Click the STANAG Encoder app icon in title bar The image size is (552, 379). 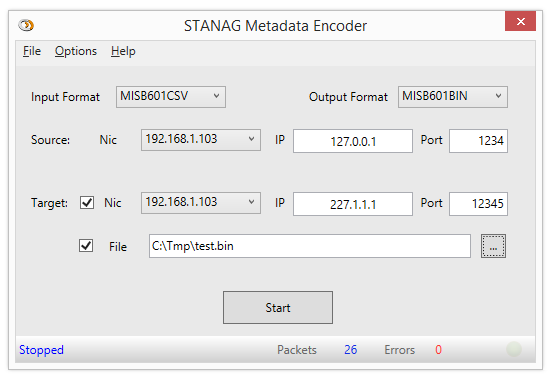pyautogui.click(x=26, y=25)
